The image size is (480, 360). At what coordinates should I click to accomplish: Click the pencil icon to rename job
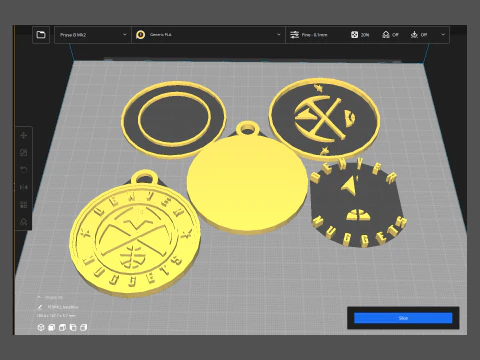pos(40,307)
